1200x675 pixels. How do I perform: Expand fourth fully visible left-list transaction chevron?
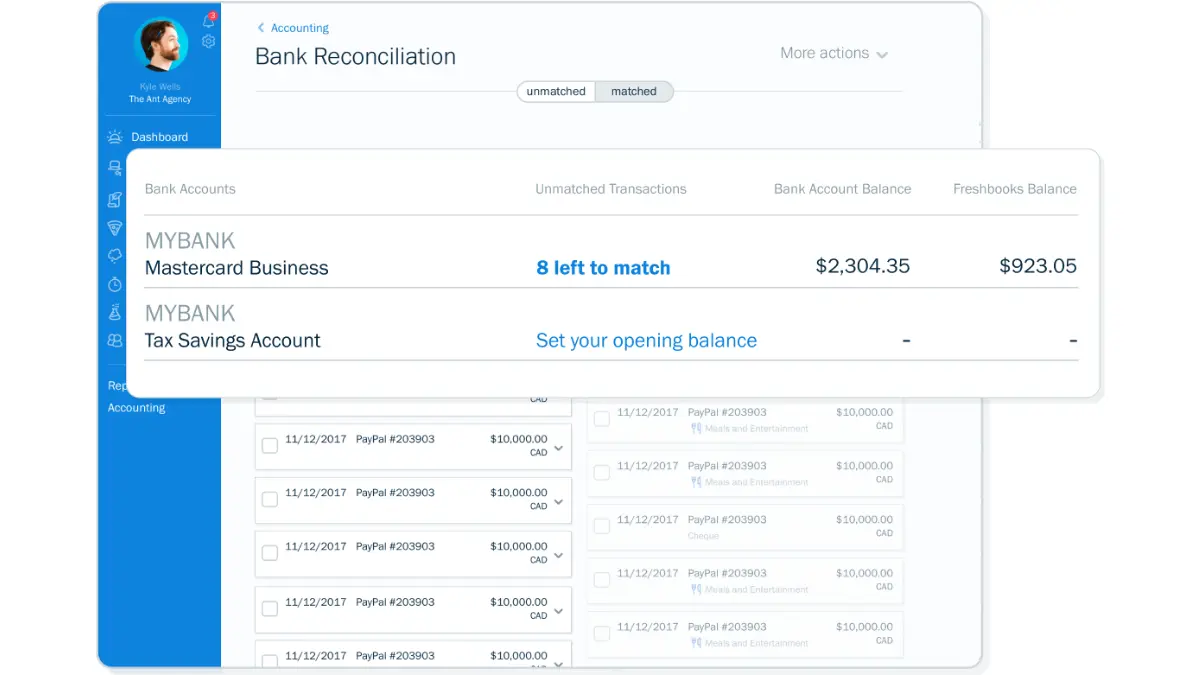pyautogui.click(x=558, y=610)
